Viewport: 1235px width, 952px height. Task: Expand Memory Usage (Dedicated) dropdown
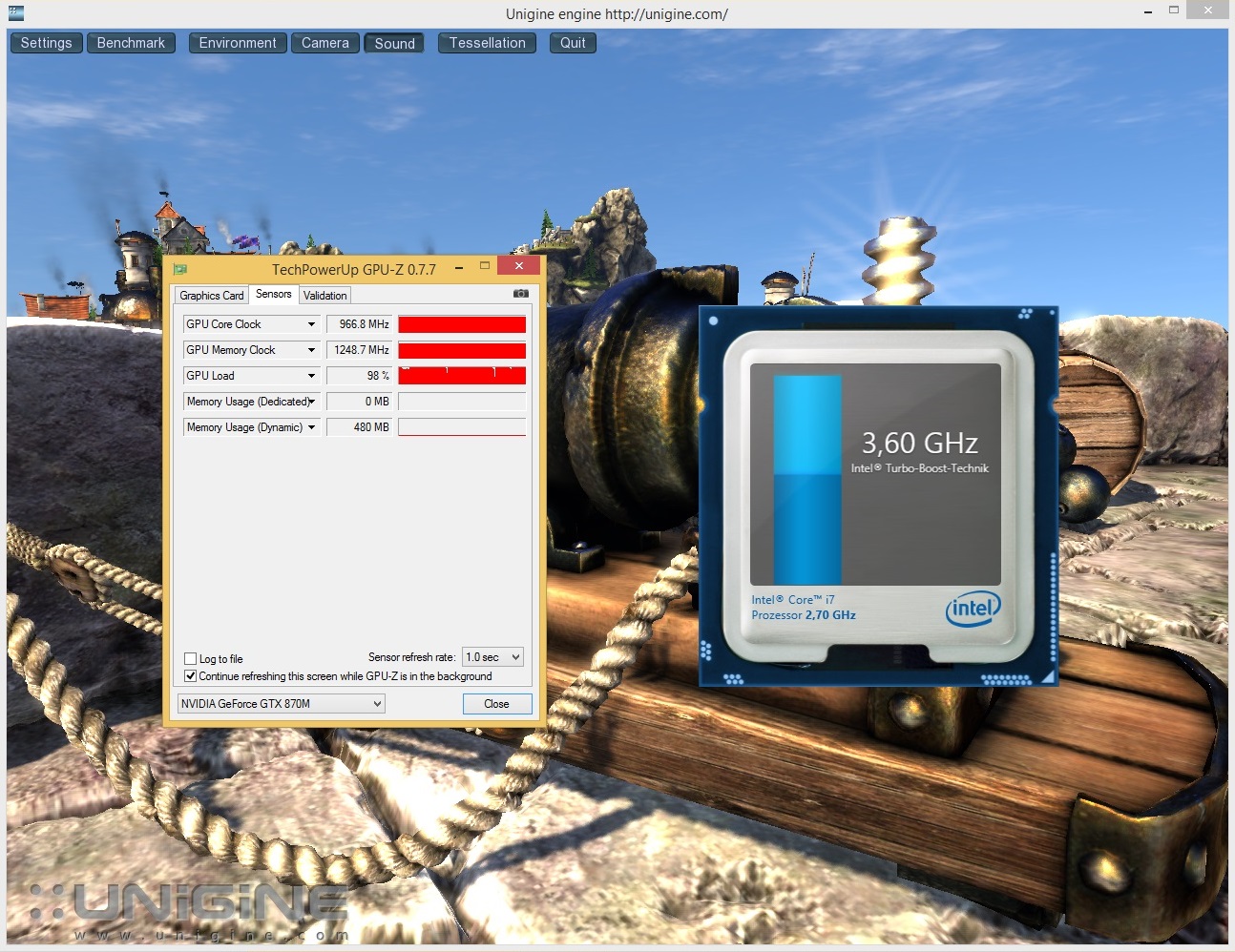coord(311,402)
